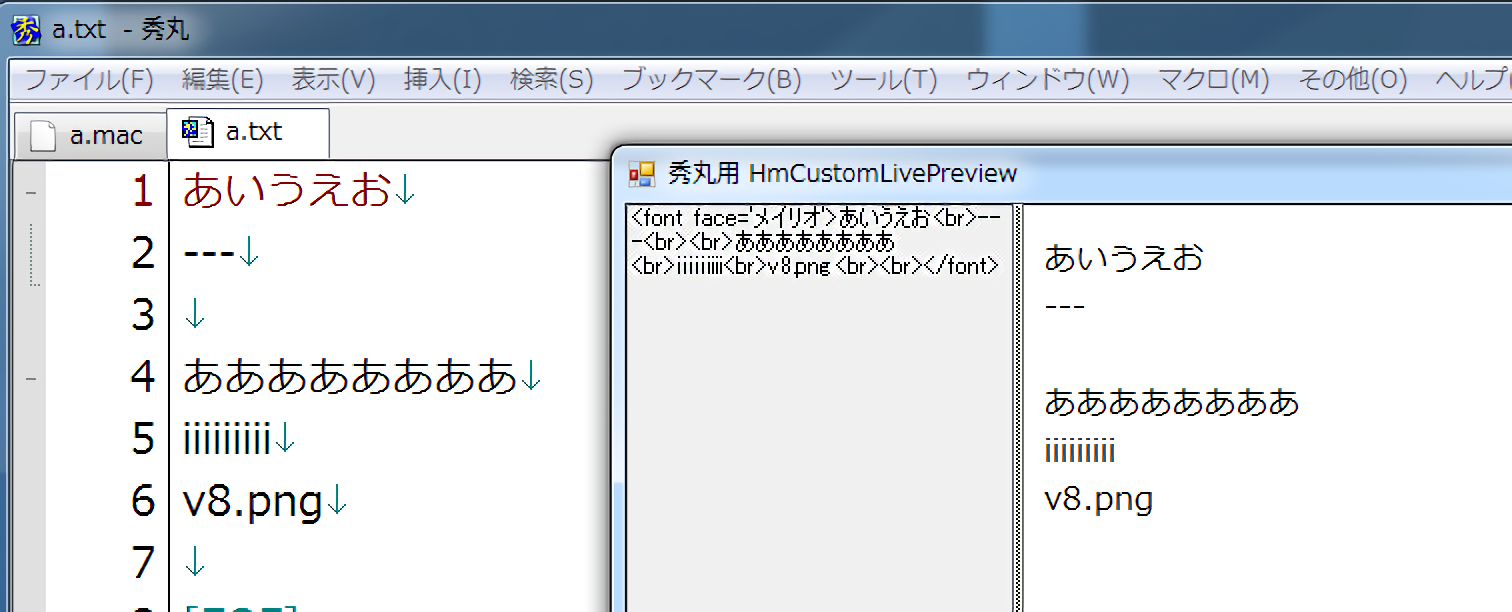
Task: Open the 編集(E) menu
Action: [x=222, y=80]
